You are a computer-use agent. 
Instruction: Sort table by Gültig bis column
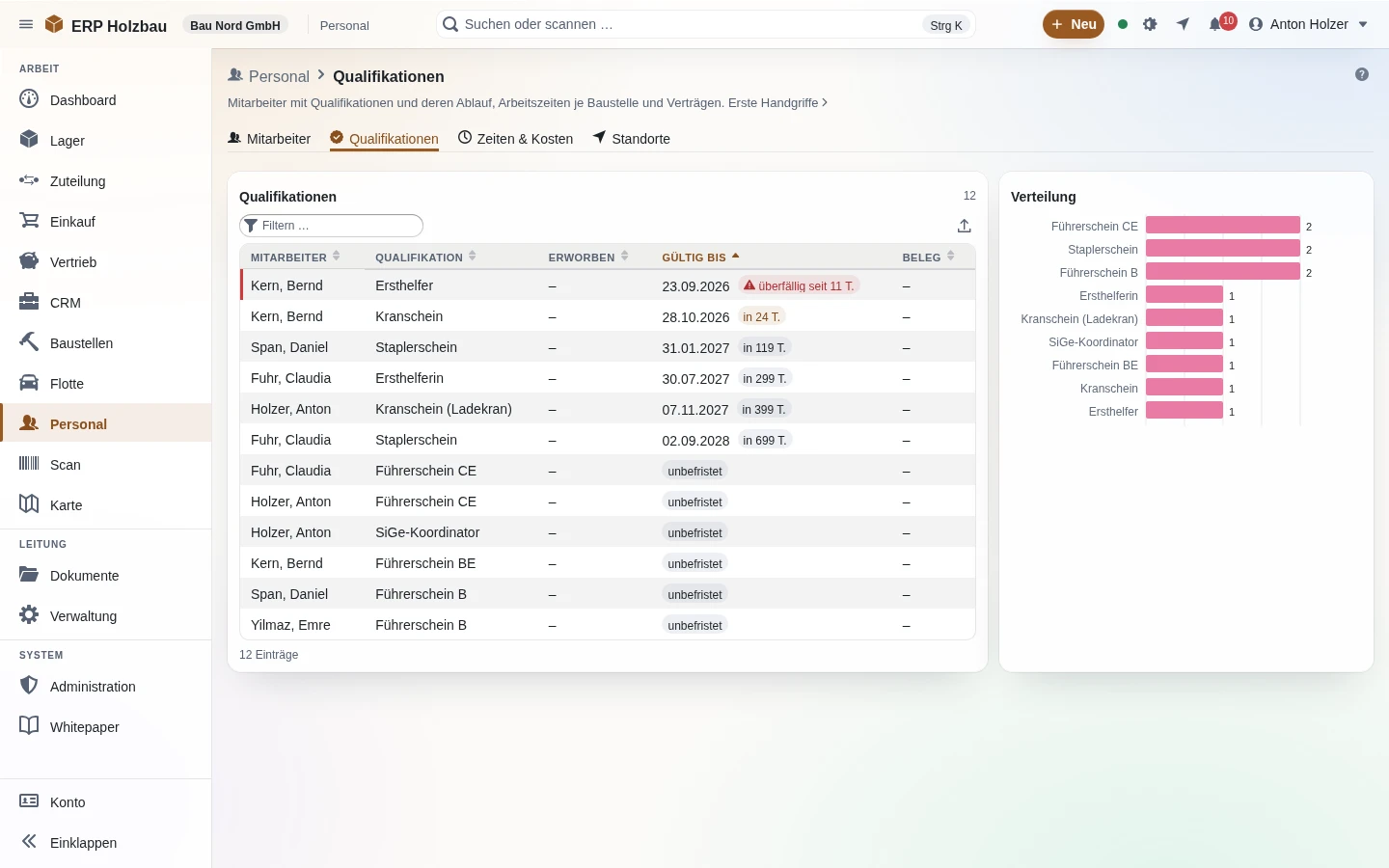tap(700, 258)
